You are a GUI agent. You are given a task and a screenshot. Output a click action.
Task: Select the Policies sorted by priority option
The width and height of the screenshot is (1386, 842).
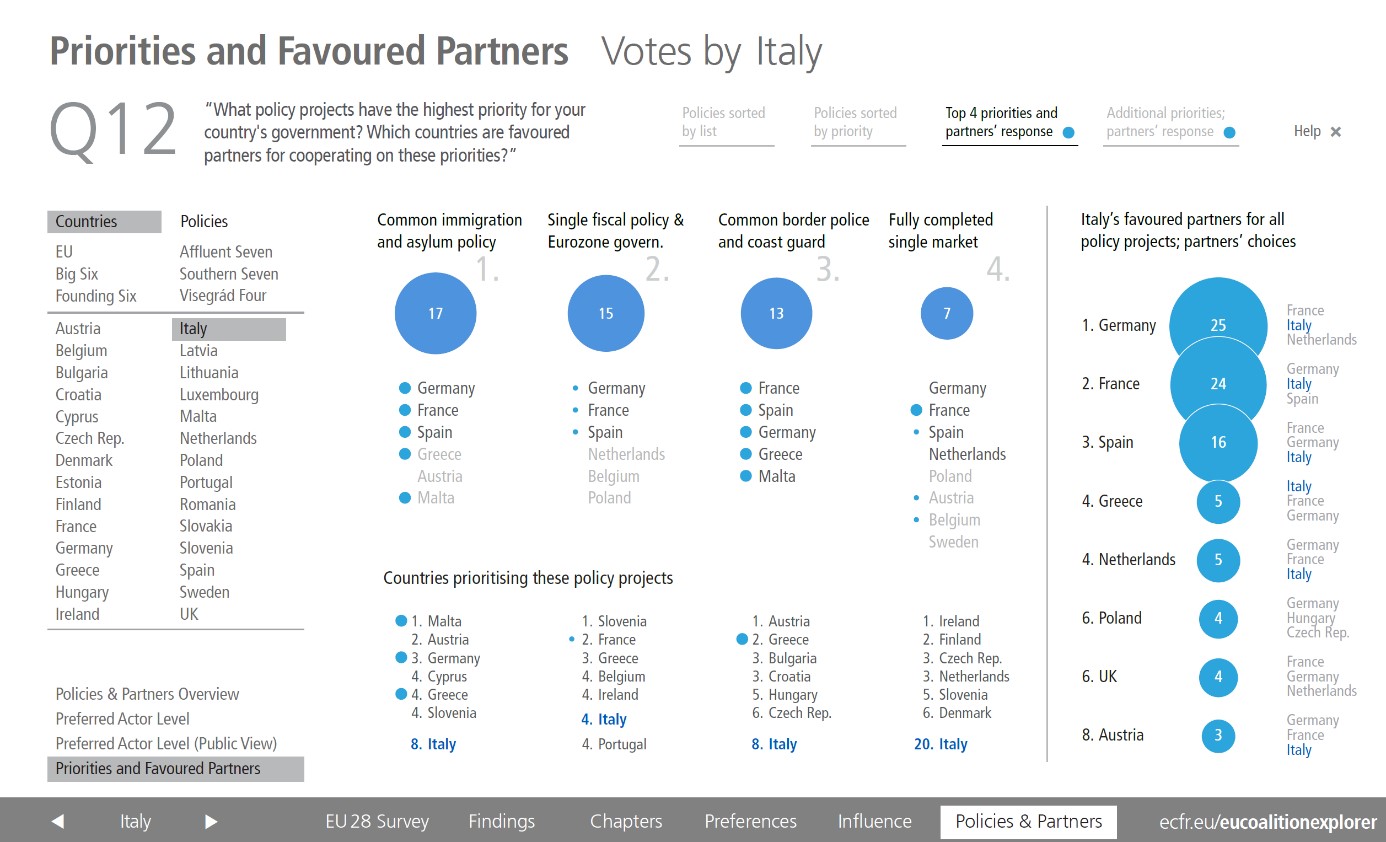click(856, 122)
